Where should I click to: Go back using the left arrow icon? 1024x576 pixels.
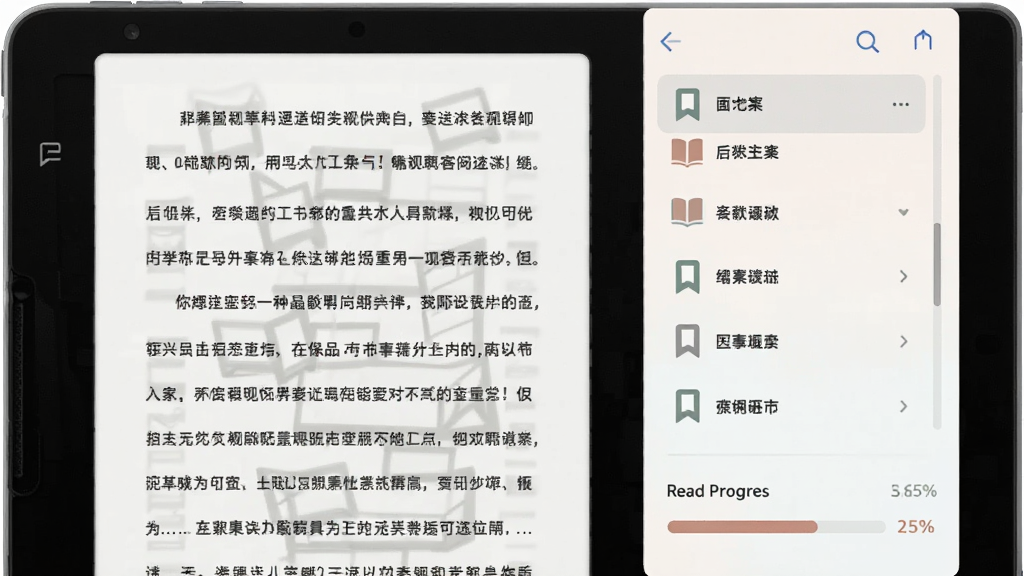671,42
